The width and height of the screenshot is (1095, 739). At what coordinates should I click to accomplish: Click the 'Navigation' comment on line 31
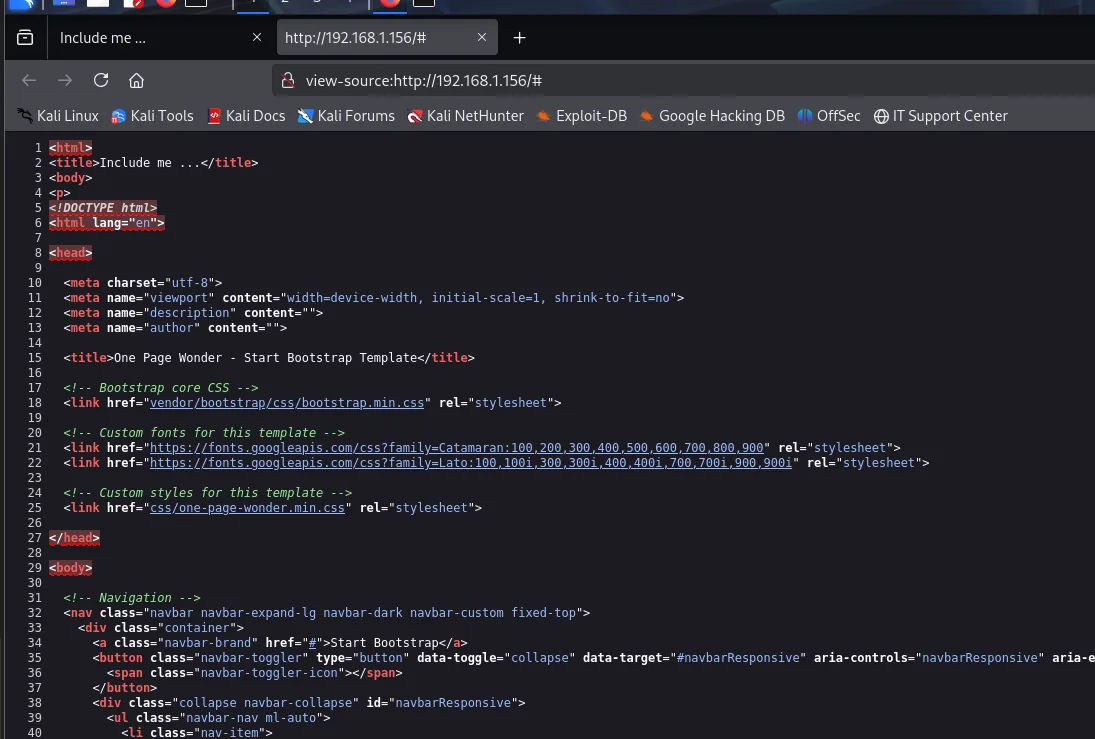point(132,598)
